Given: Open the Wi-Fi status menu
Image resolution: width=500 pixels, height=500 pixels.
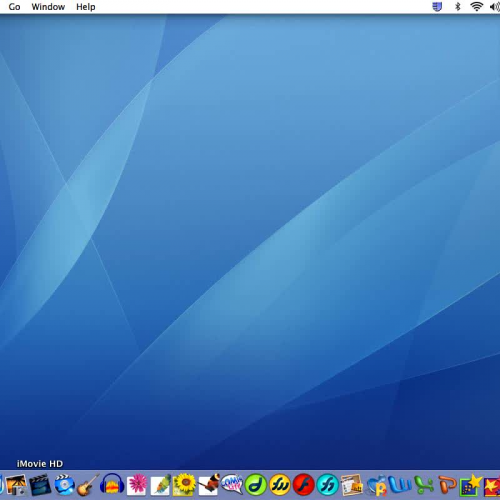Looking at the screenshot, I should tap(477, 7).
